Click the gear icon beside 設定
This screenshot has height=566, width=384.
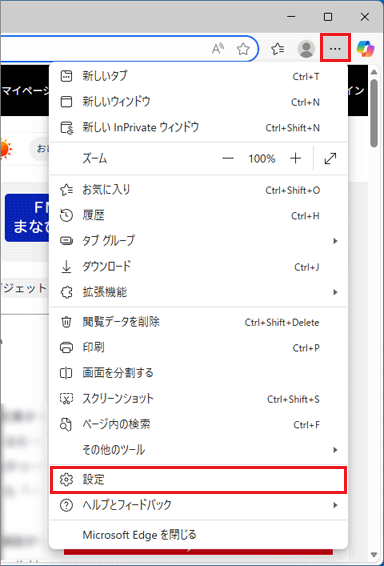66,479
